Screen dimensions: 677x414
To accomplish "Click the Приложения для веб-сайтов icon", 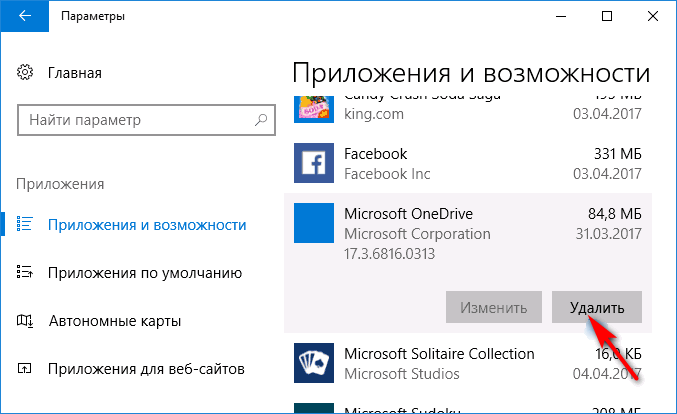I will pyautogui.click(x=24, y=368).
